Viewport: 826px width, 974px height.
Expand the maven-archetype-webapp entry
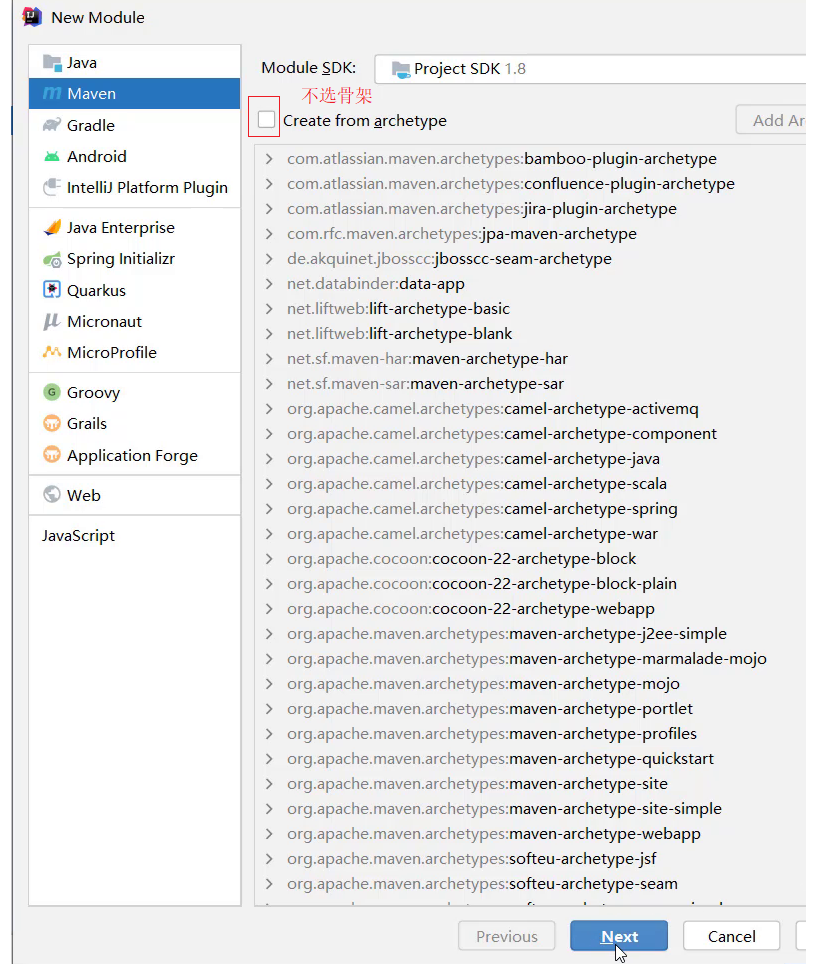point(269,834)
